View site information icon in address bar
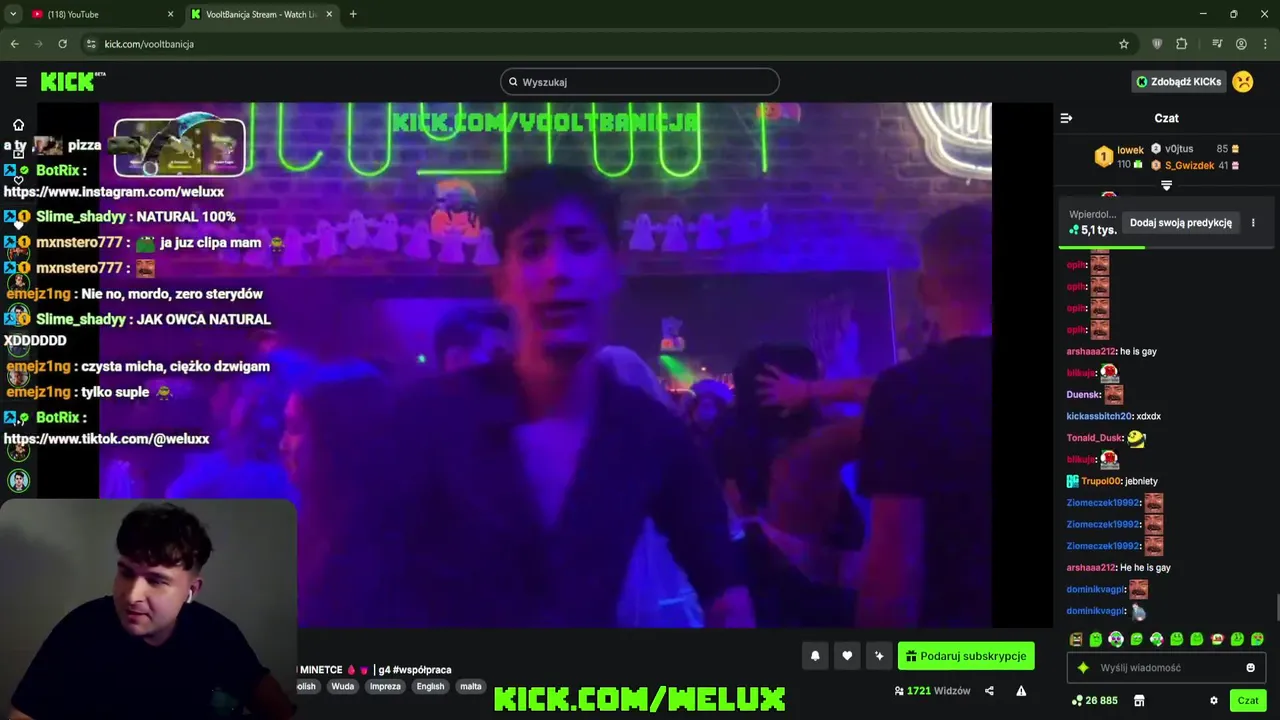 (91, 44)
